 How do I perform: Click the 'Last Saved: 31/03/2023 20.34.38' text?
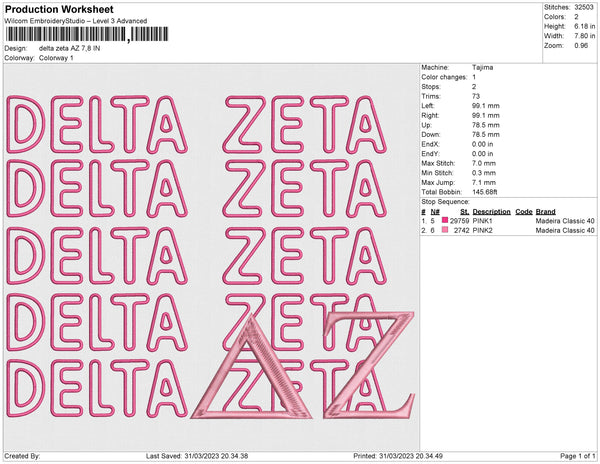(x=197, y=456)
